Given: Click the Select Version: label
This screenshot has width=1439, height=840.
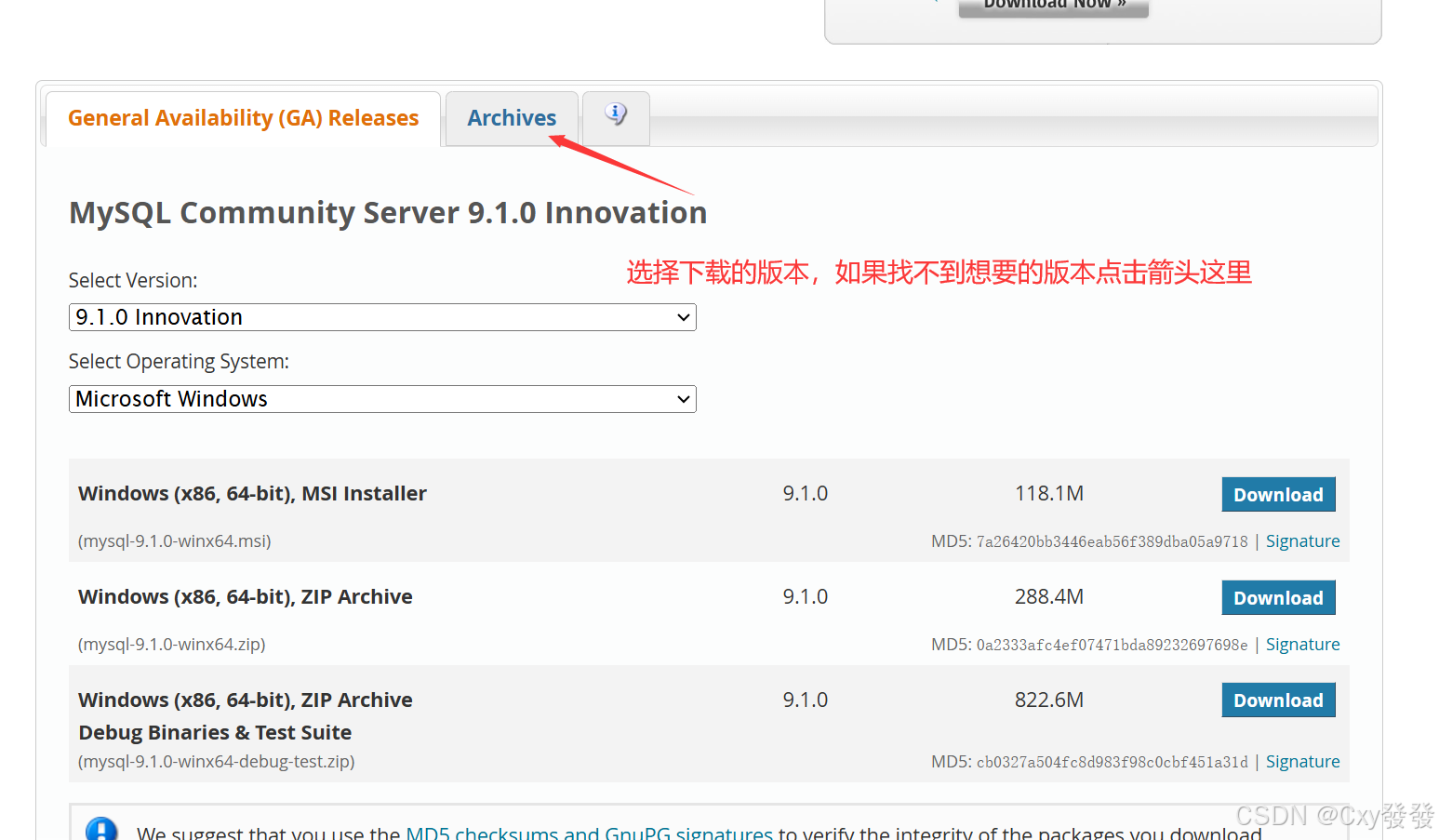Looking at the screenshot, I should 133,281.
